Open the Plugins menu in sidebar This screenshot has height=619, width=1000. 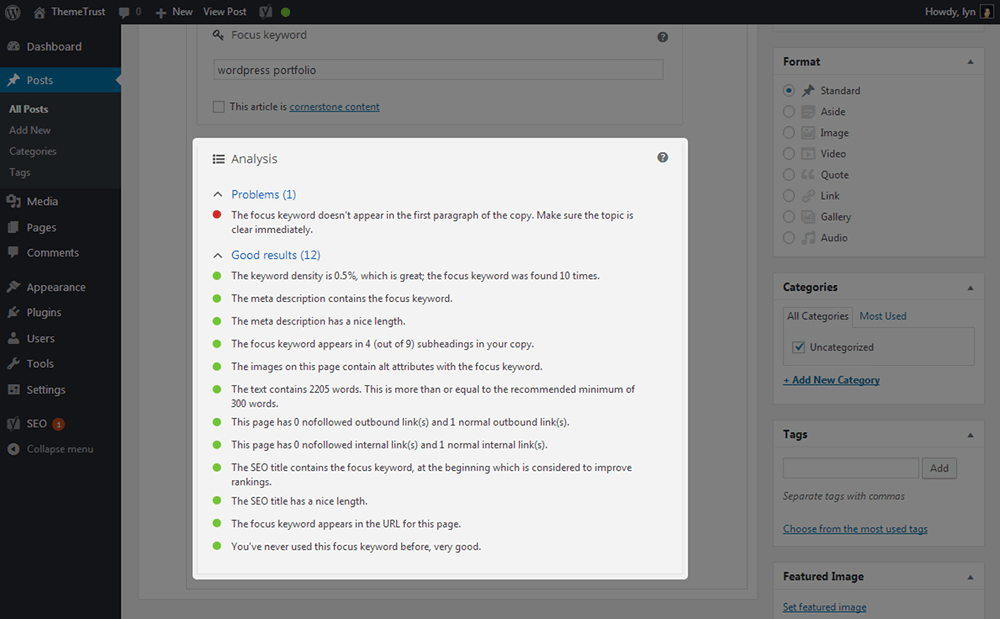click(x=43, y=313)
